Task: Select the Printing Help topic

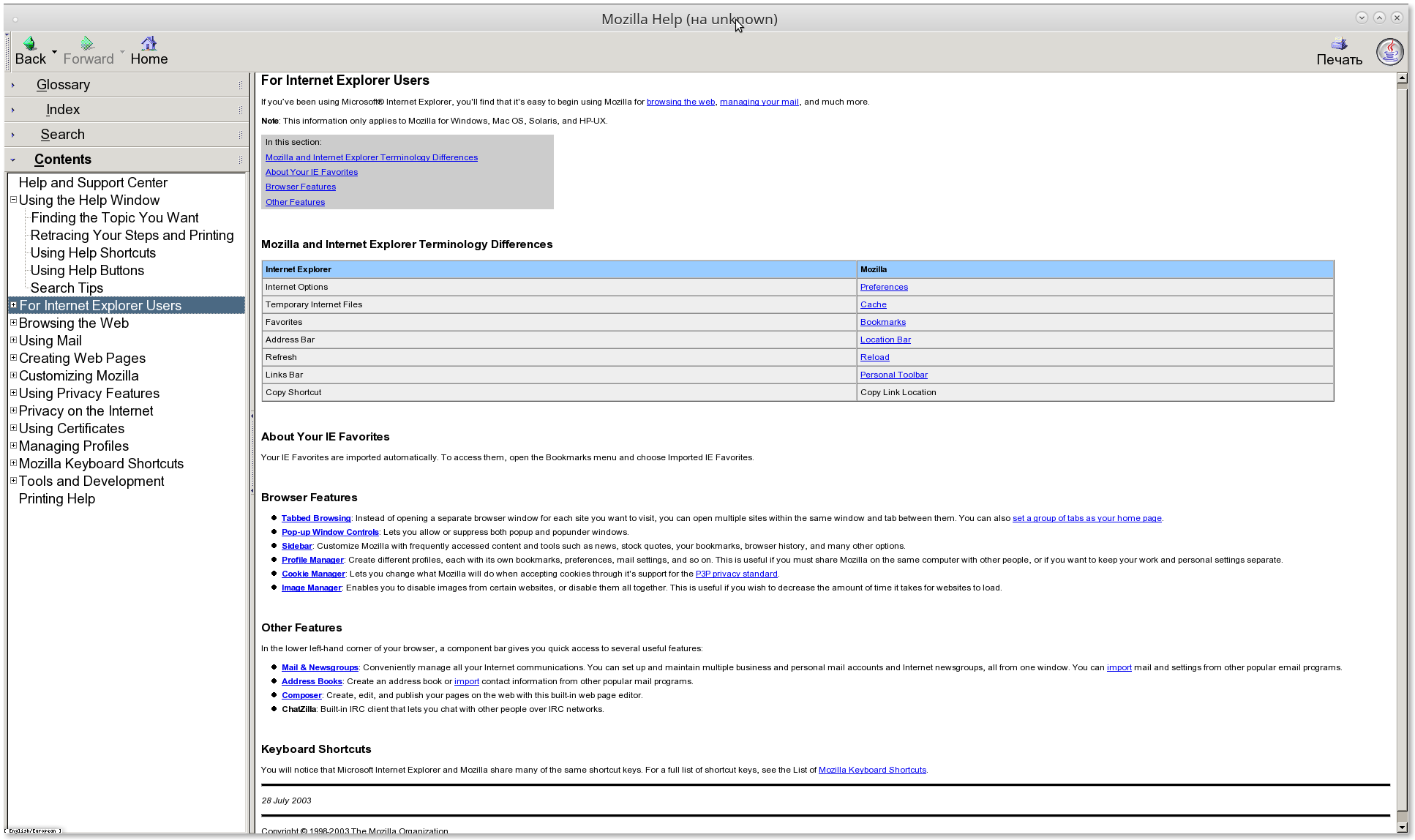Action: [x=57, y=499]
